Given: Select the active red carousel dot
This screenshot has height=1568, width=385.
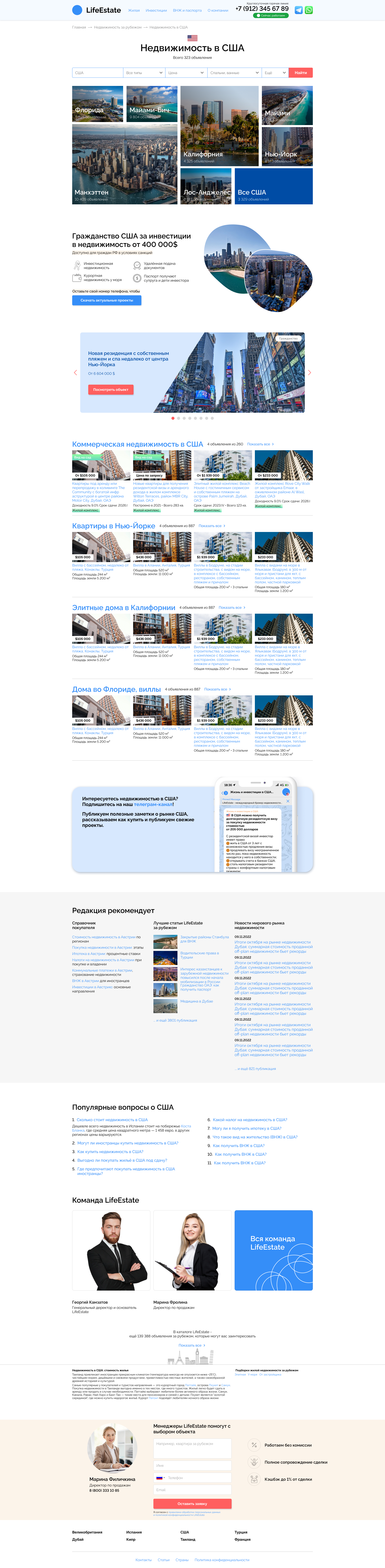Looking at the screenshot, I should 173,418.
